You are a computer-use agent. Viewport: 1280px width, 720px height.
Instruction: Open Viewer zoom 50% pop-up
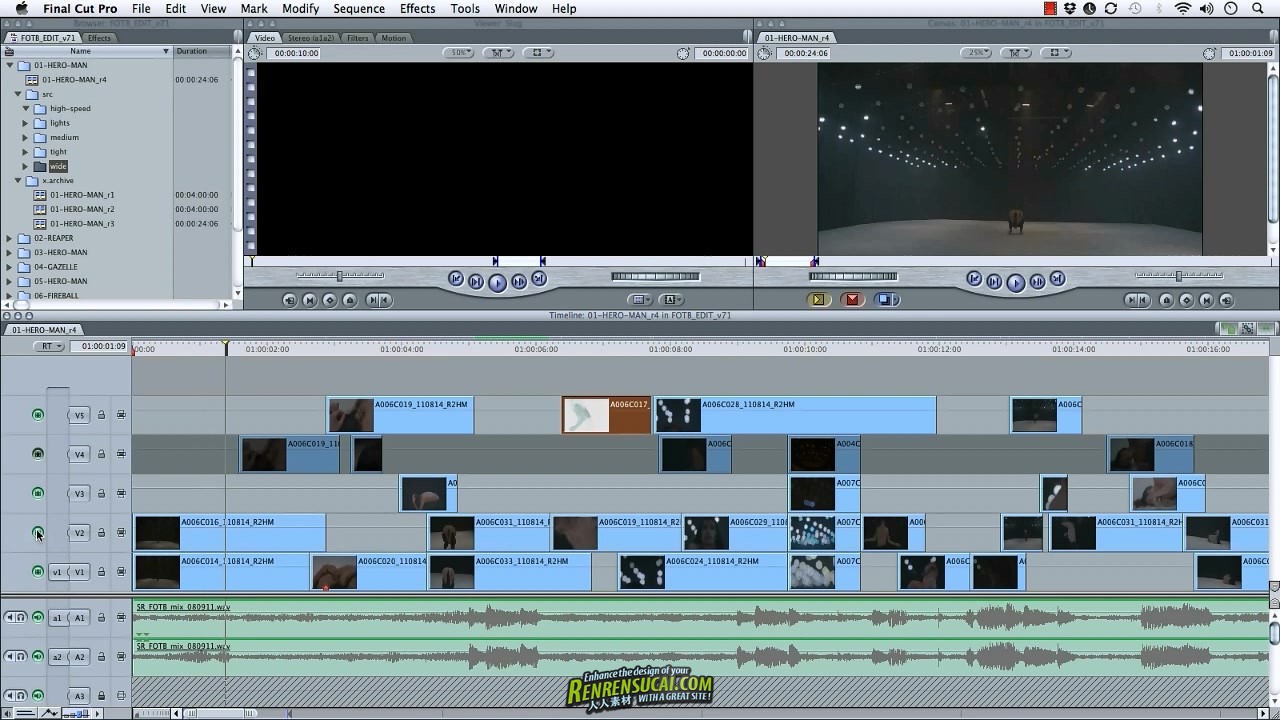pyautogui.click(x=460, y=53)
